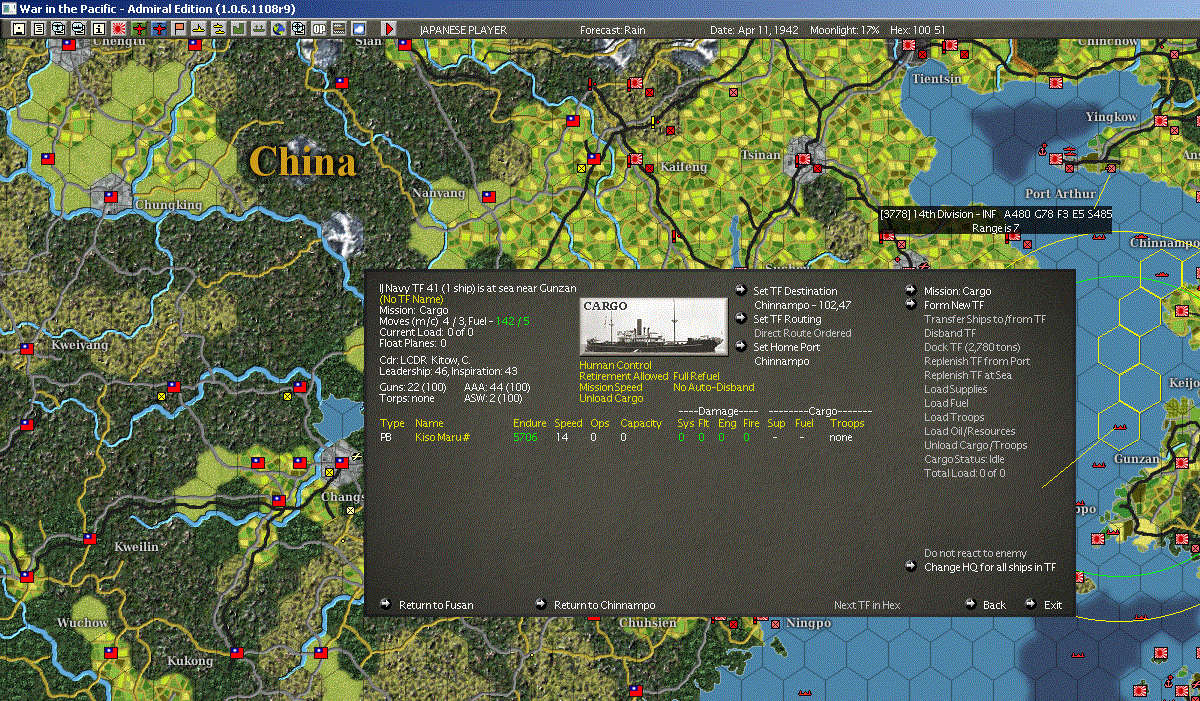Select Replenish TF from Port
The image size is (1200, 701).
pyautogui.click(x=977, y=361)
